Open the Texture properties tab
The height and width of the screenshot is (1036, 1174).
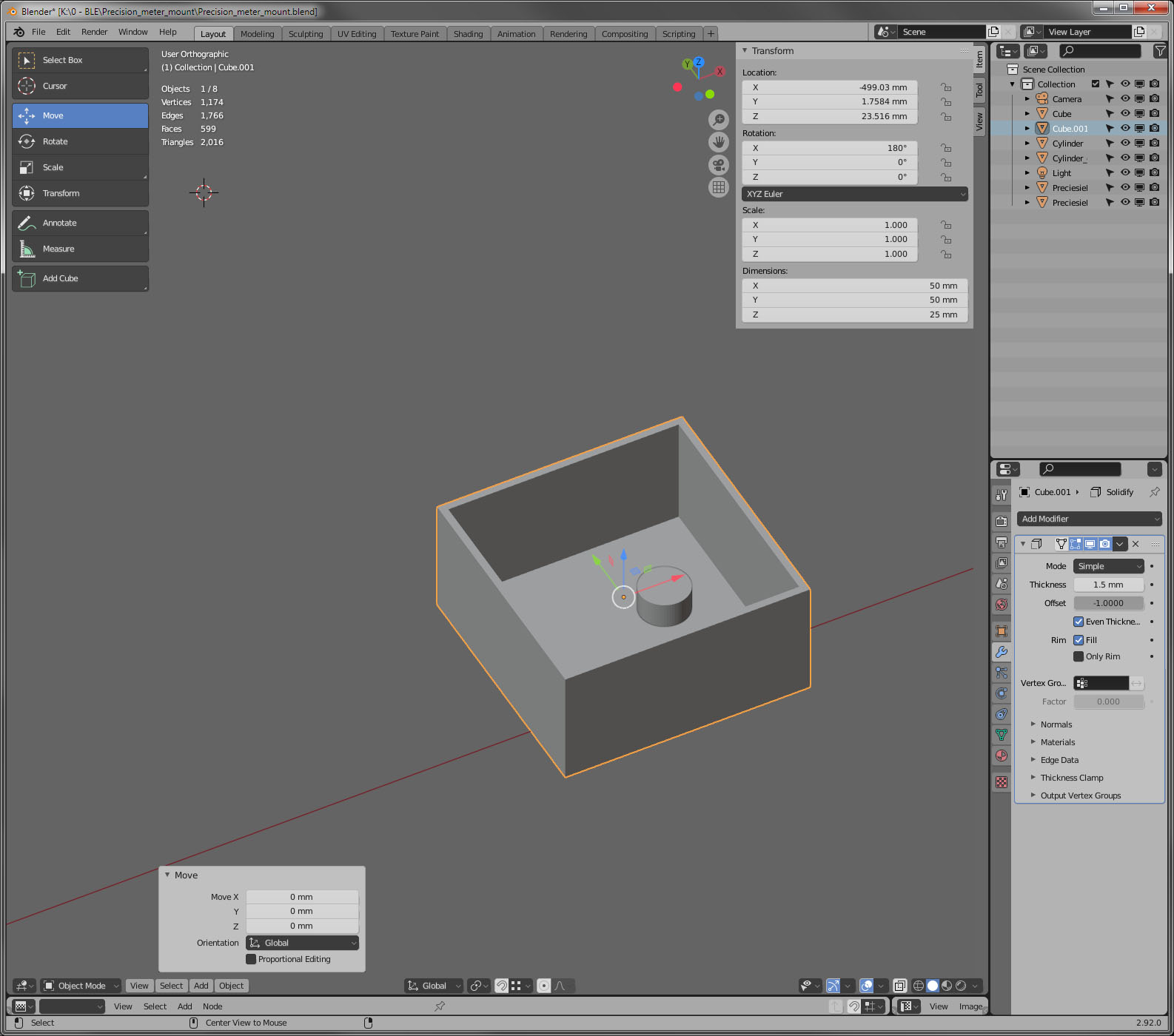1002,782
